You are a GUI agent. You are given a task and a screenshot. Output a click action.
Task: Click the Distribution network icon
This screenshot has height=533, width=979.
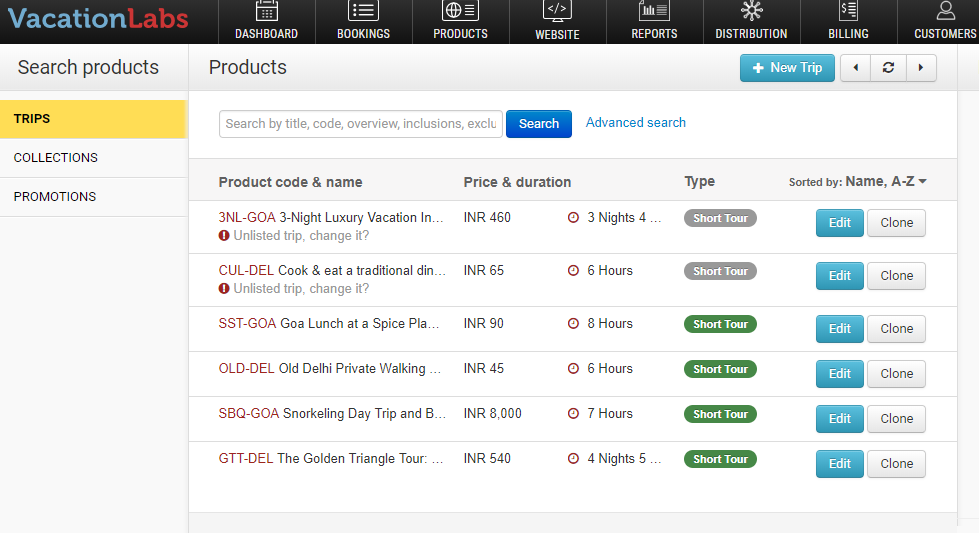pyautogui.click(x=751, y=11)
